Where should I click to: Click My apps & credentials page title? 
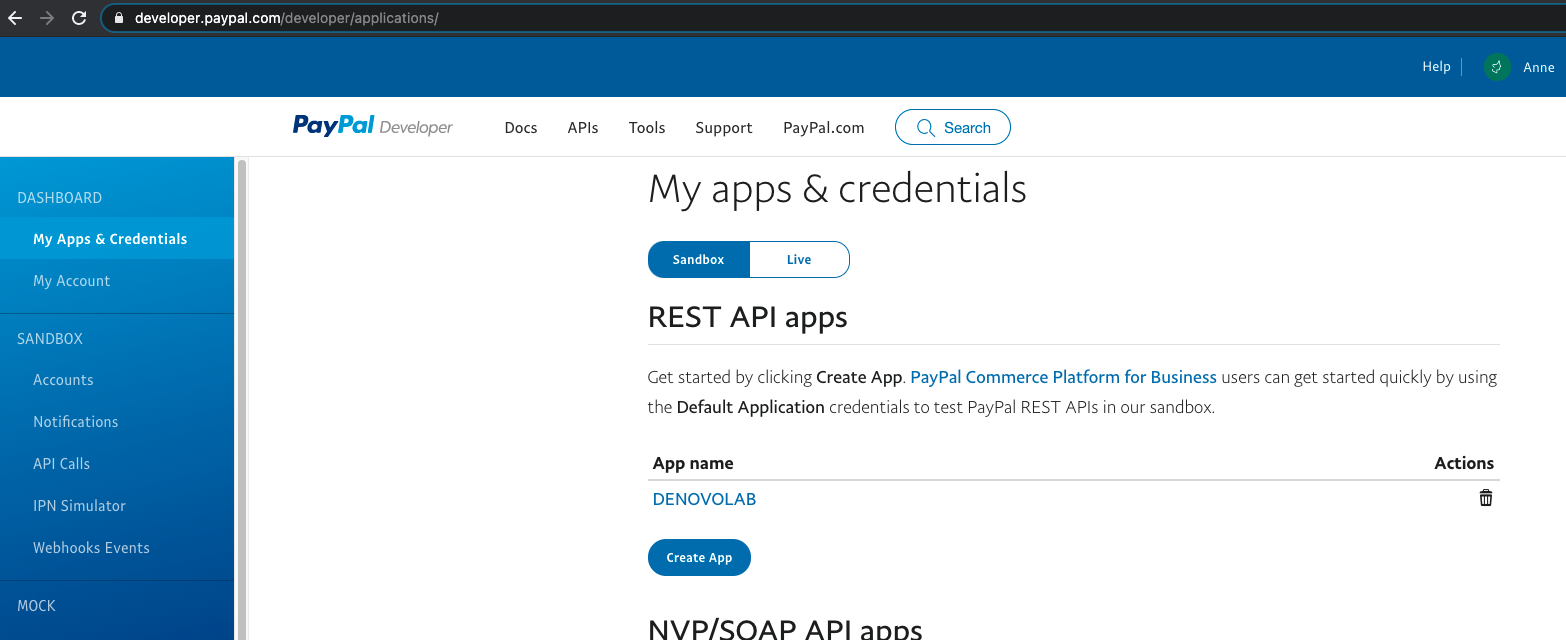[x=837, y=189]
